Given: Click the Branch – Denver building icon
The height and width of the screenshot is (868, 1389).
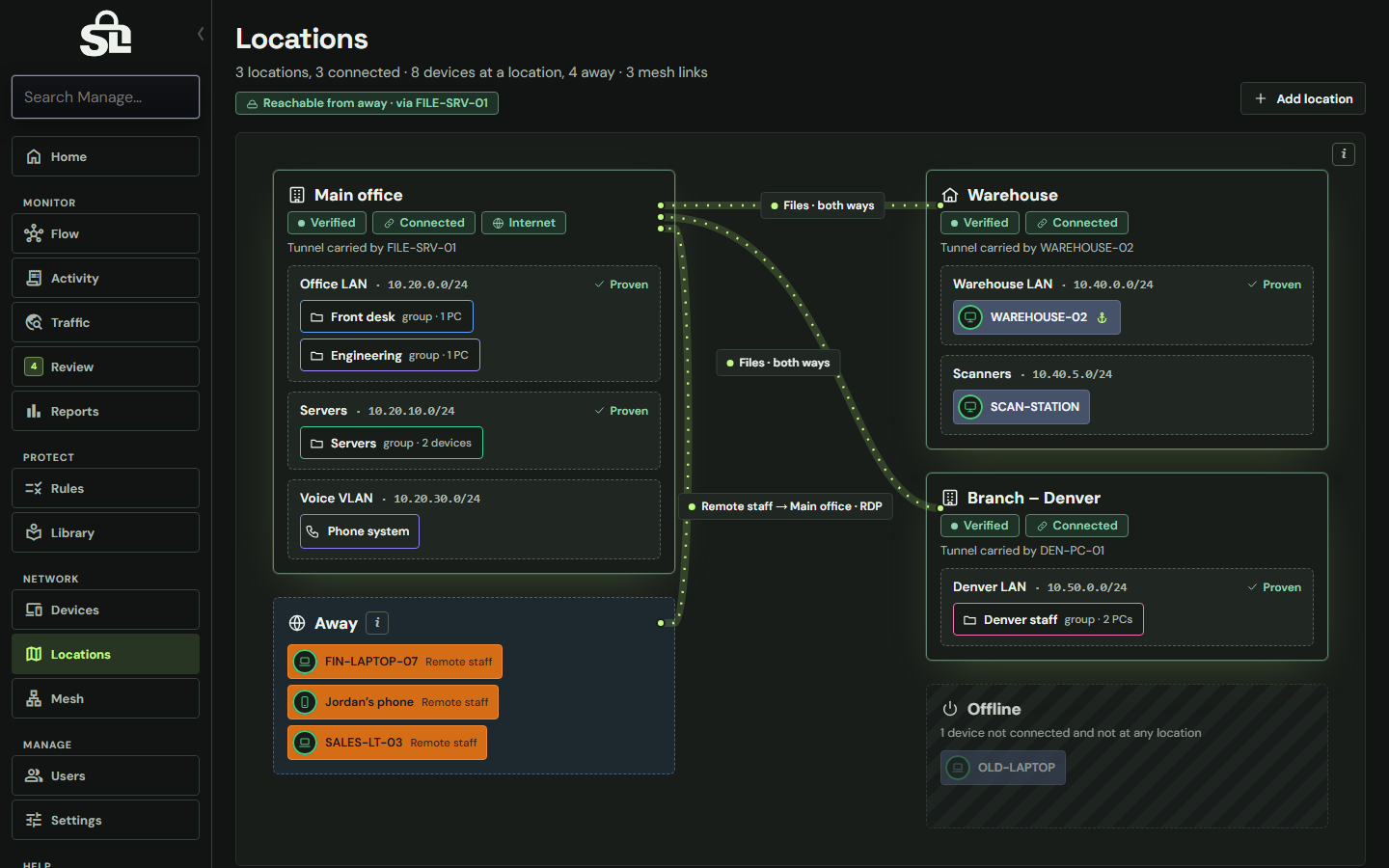Looking at the screenshot, I should (x=950, y=498).
